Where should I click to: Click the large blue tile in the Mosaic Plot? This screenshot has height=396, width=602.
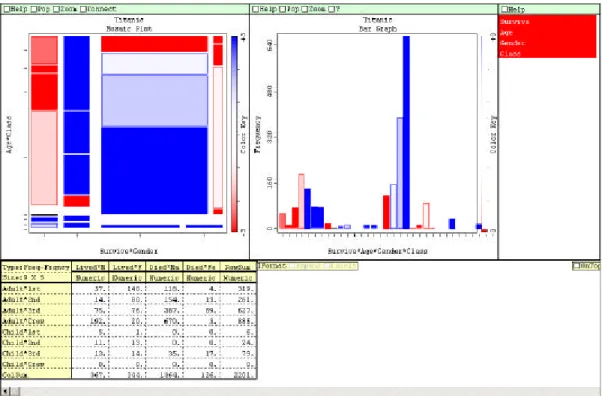tap(154, 171)
